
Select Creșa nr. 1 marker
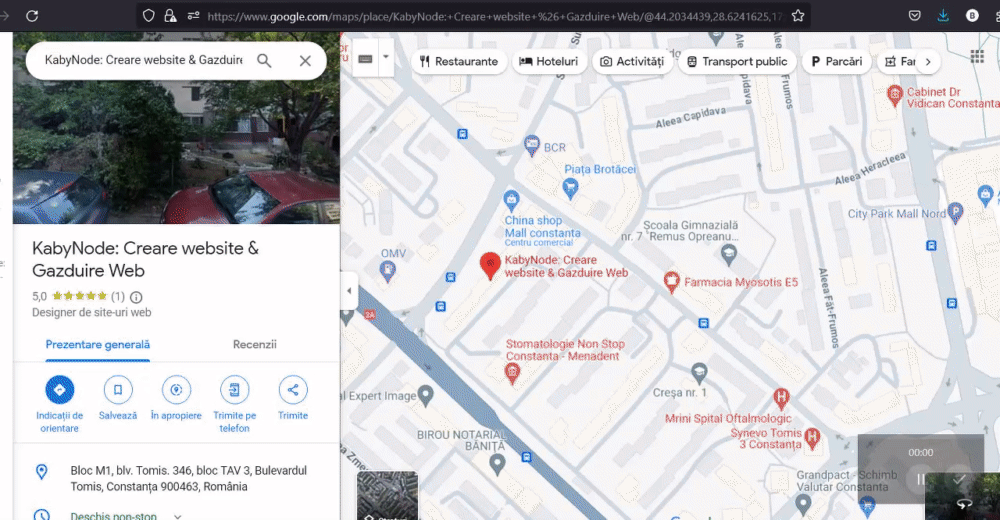click(699, 372)
